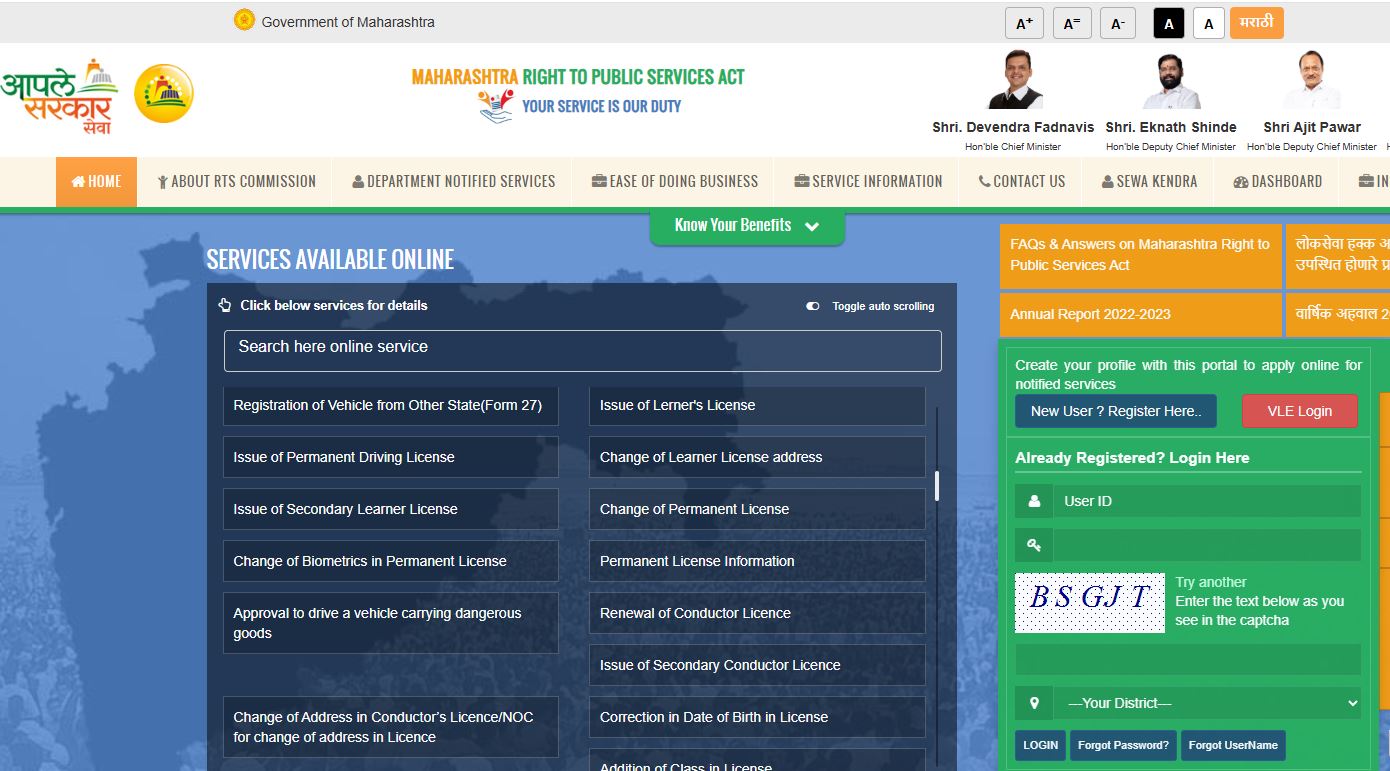Click the A+ increase font size icon

pos(1024,23)
